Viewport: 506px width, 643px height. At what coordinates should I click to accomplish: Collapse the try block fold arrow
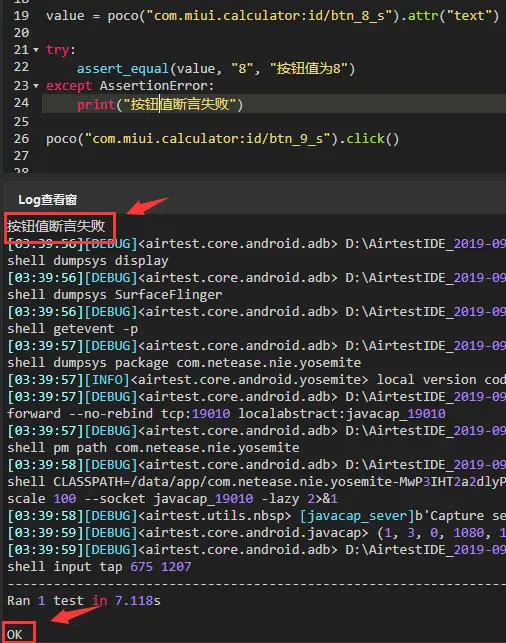coord(36,50)
